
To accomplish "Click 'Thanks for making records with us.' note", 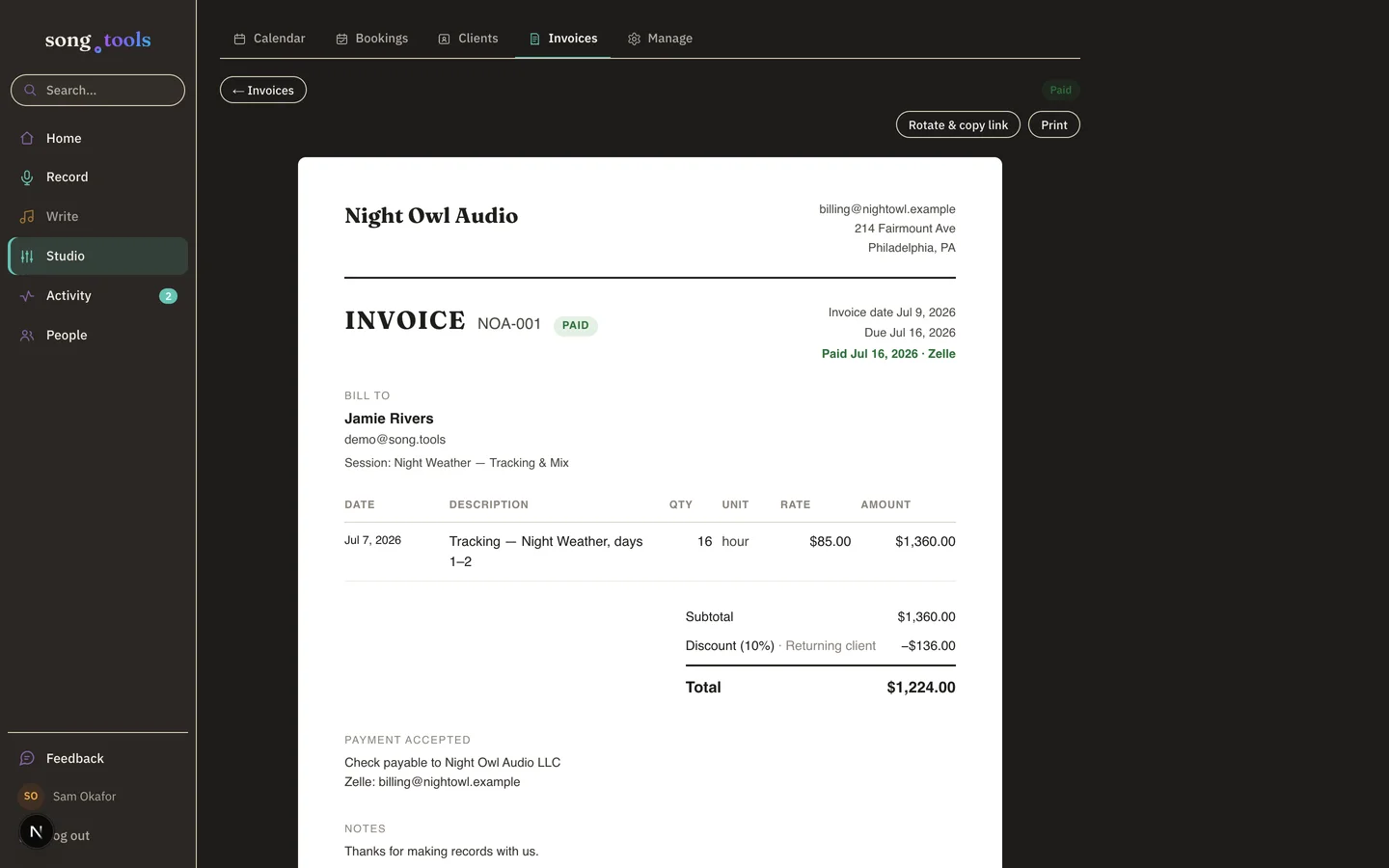I will [442, 852].
